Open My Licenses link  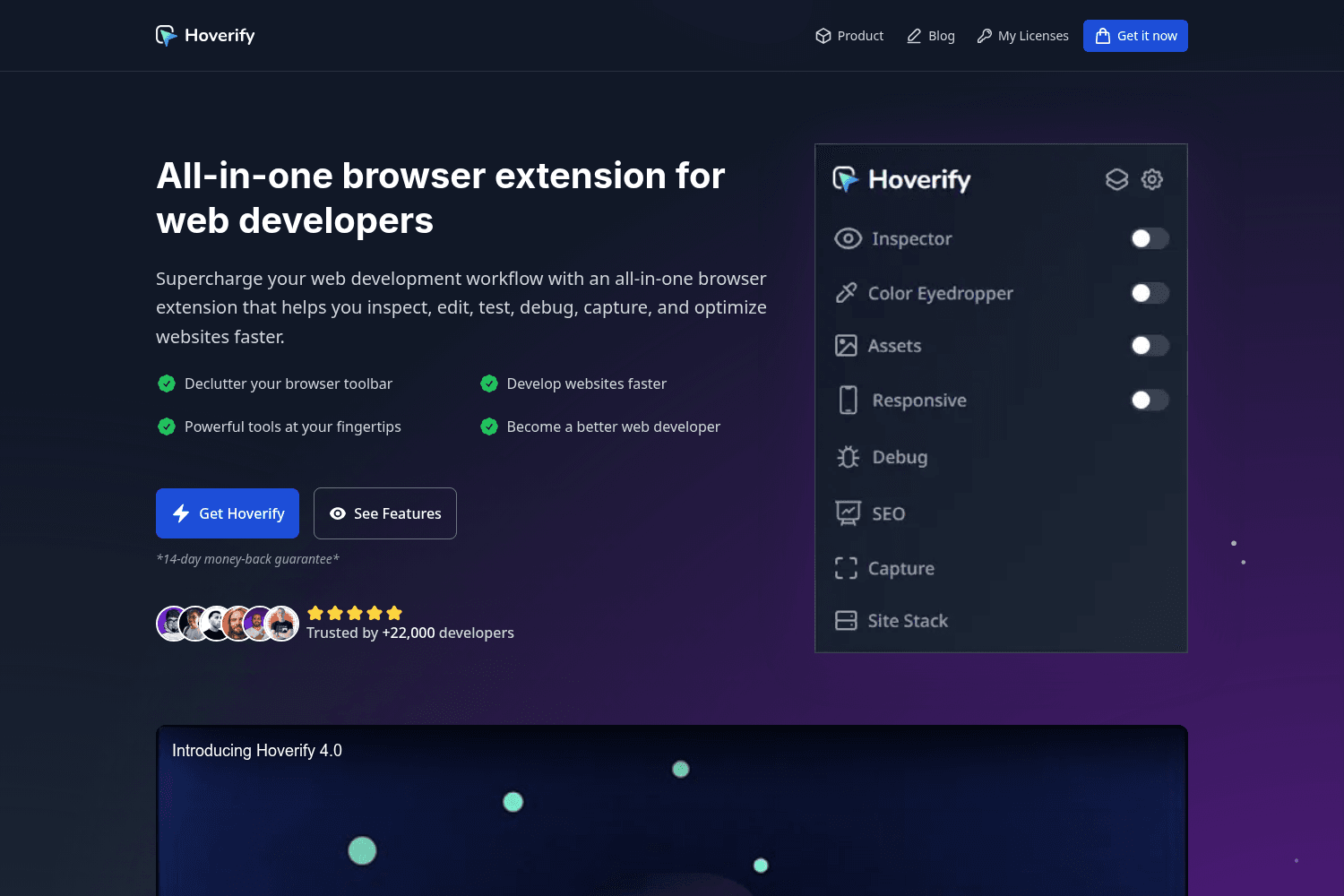pos(1022,36)
